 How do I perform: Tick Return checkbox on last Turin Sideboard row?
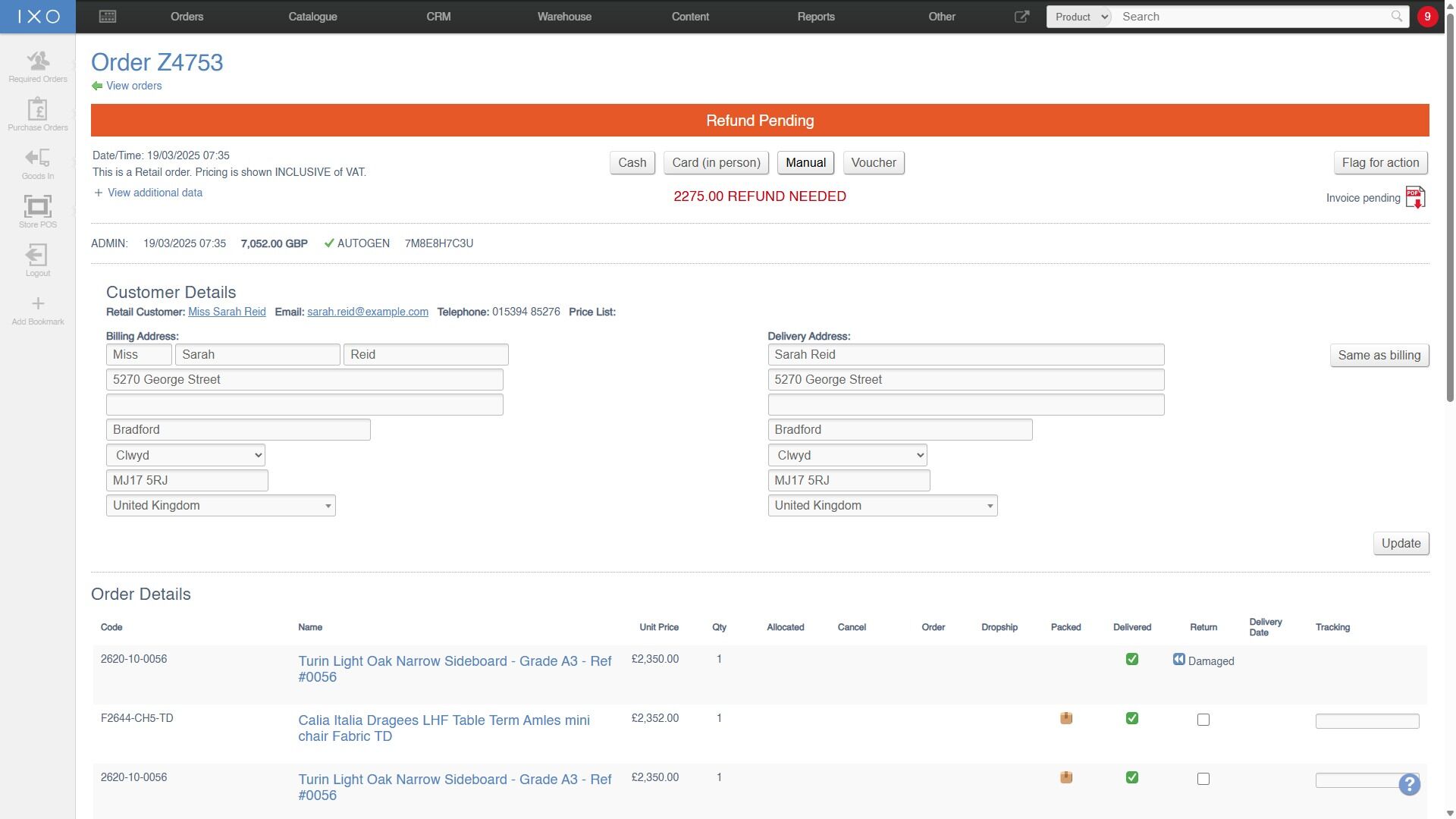click(1203, 779)
